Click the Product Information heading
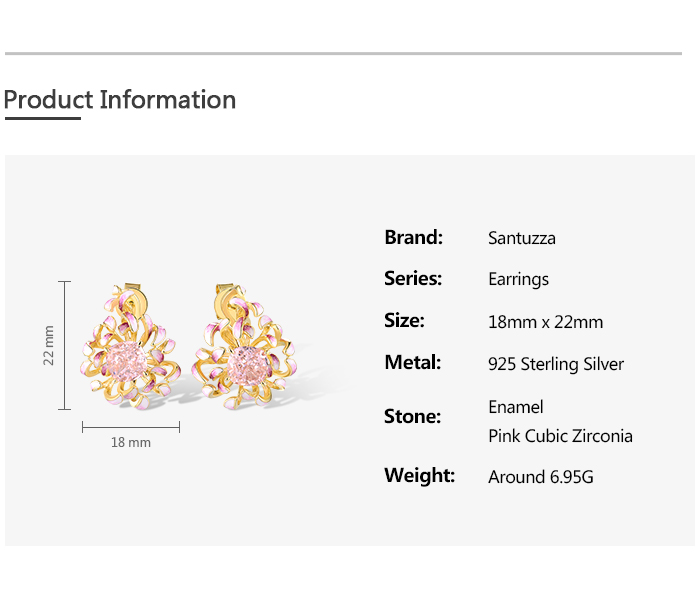This screenshot has width=700, height=596. tap(120, 100)
